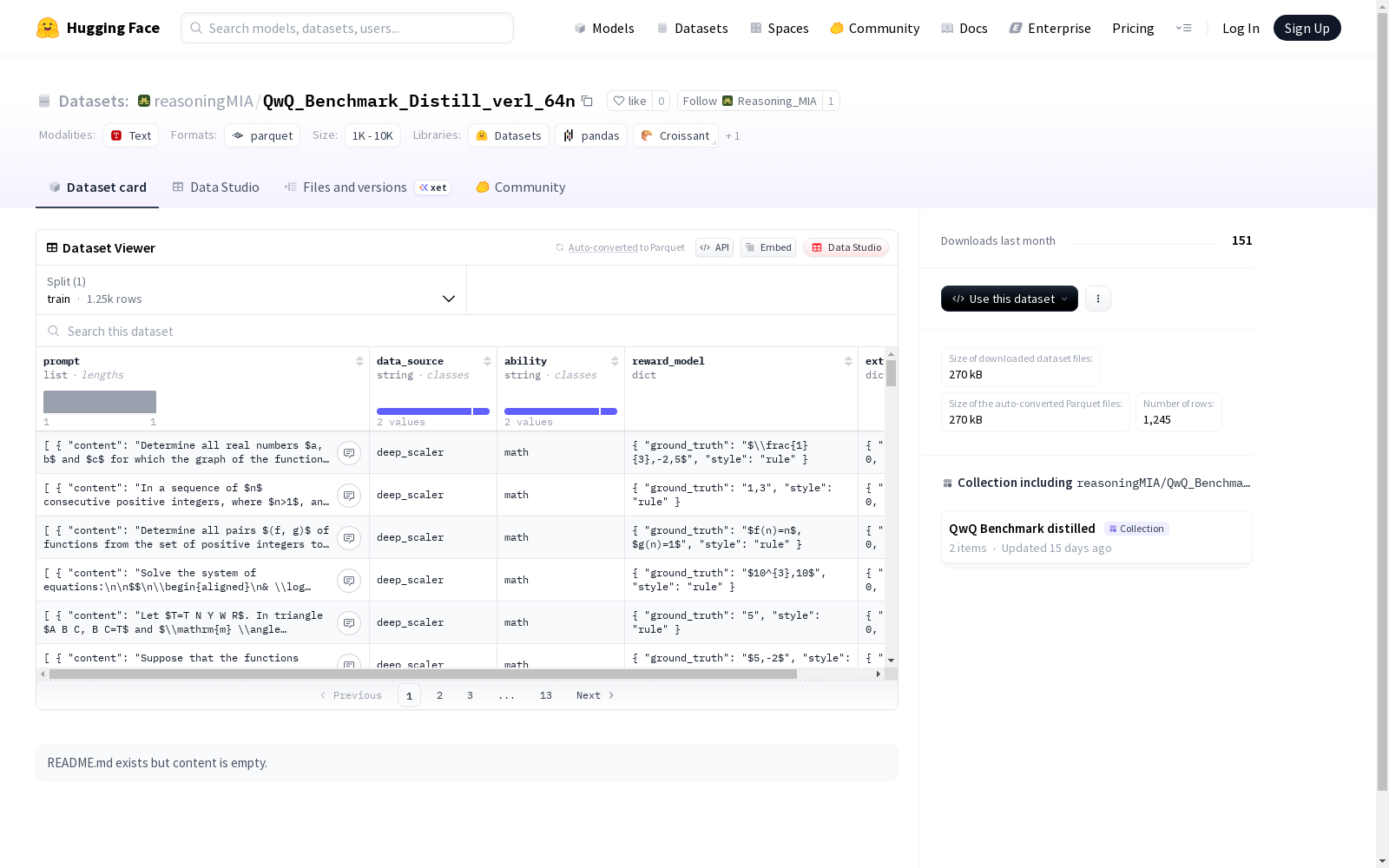Focus the Search this dataset field
Viewport: 1389px width, 868px height.
[467, 331]
